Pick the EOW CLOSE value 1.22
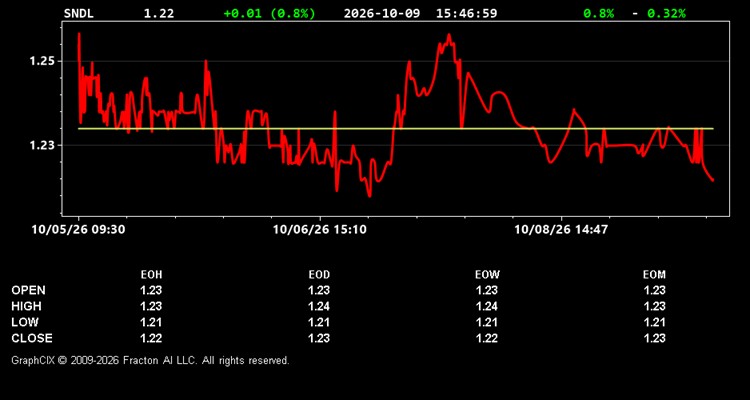This screenshot has height=400, width=750. [487, 338]
